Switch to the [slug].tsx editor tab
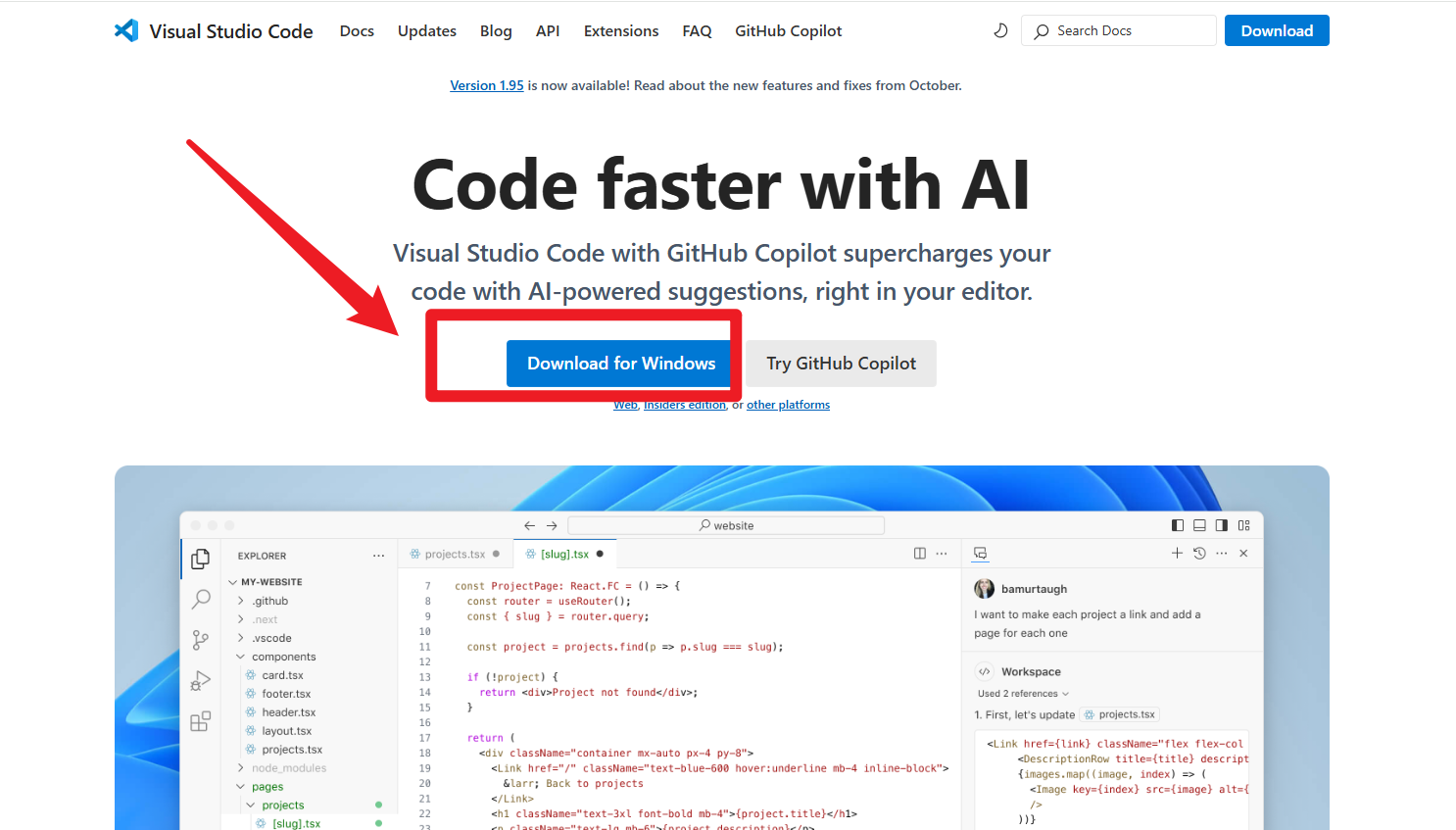Screen dimensions: 1456x830 click(x=565, y=554)
